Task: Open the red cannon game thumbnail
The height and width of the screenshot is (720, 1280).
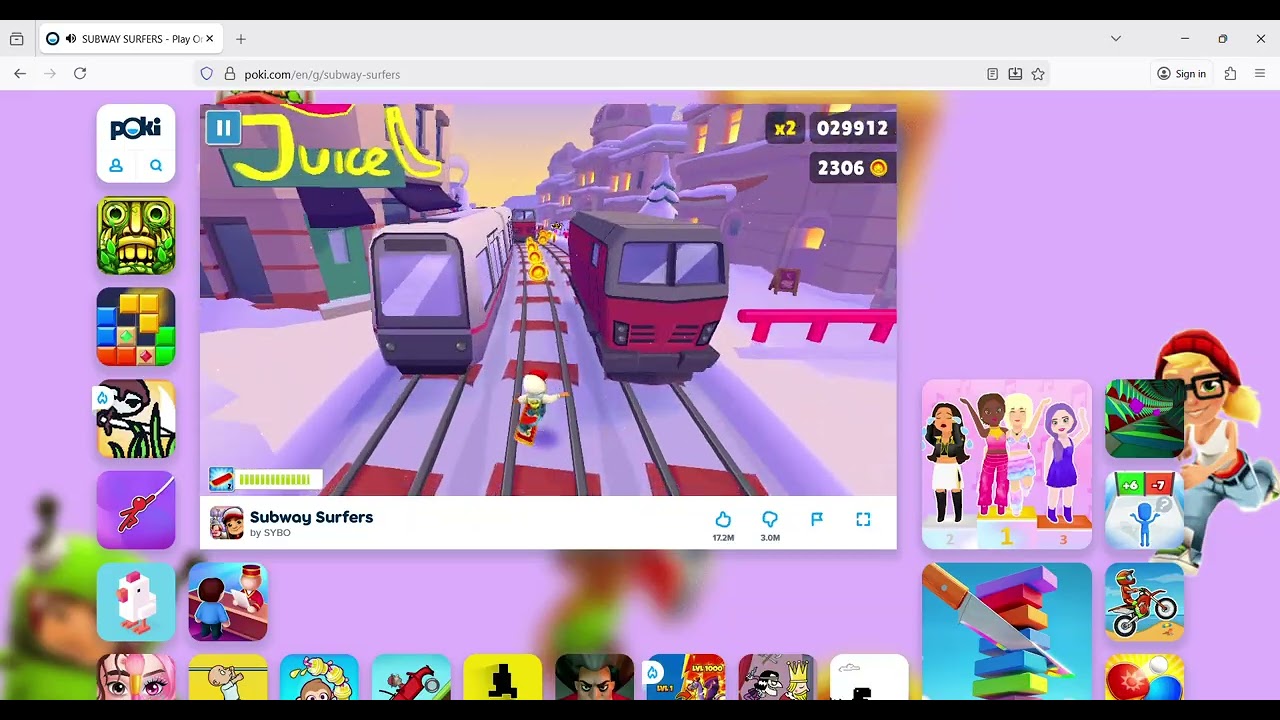Action: pyautogui.click(x=411, y=678)
